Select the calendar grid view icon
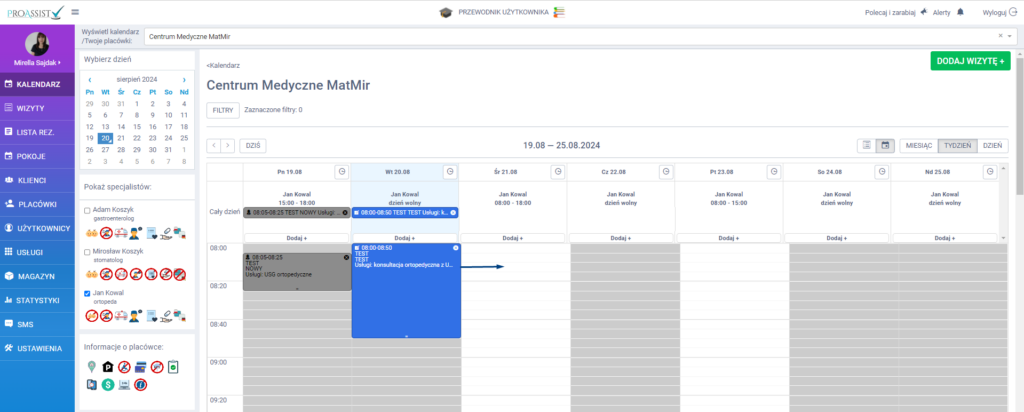Image resolution: width=1024 pixels, height=412 pixels. pyautogui.click(x=885, y=145)
